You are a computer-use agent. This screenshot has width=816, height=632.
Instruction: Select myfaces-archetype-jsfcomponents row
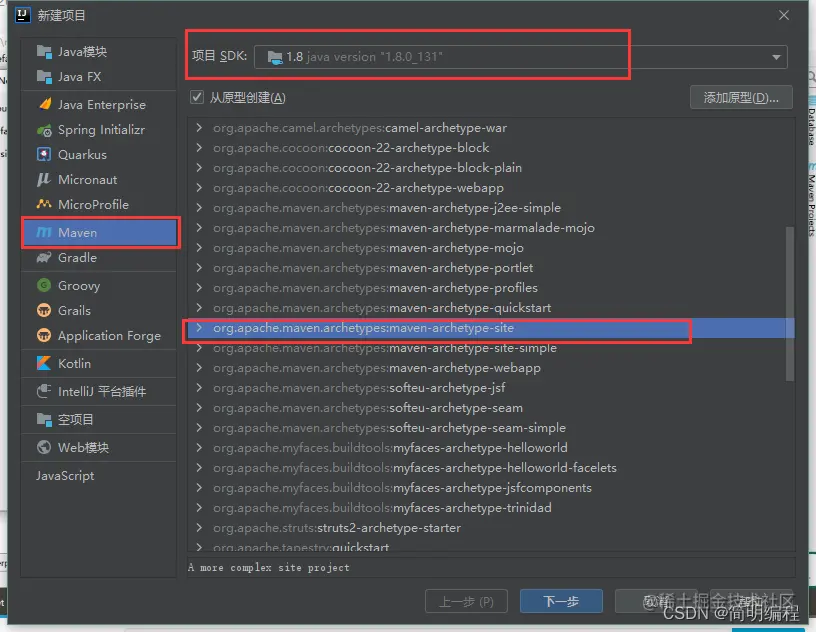point(491,488)
